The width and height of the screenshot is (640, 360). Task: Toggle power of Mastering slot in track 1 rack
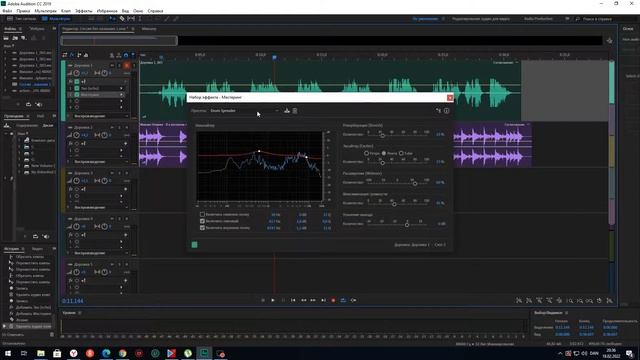(77, 95)
